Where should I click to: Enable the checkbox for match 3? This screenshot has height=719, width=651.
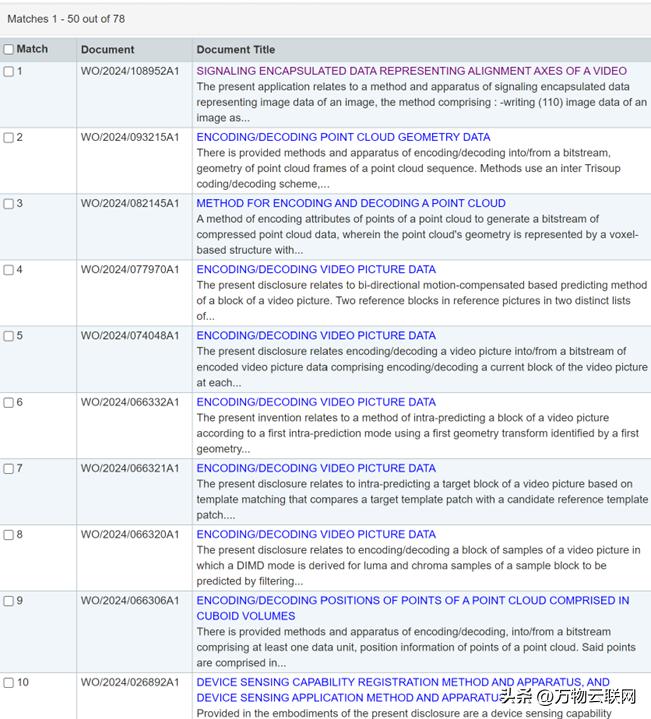tap(9, 204)
